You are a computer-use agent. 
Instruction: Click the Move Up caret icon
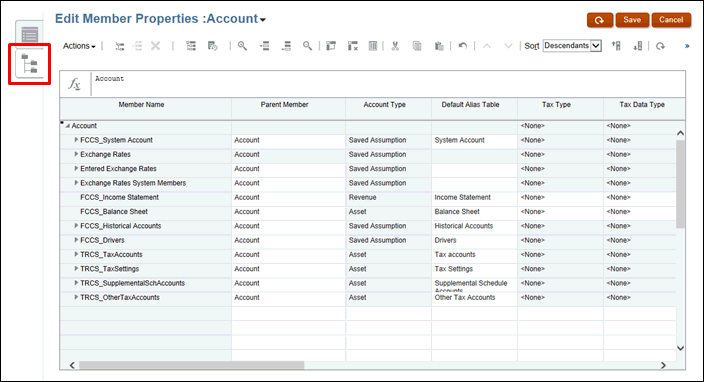pyautogui.click(x=487, y=46)
